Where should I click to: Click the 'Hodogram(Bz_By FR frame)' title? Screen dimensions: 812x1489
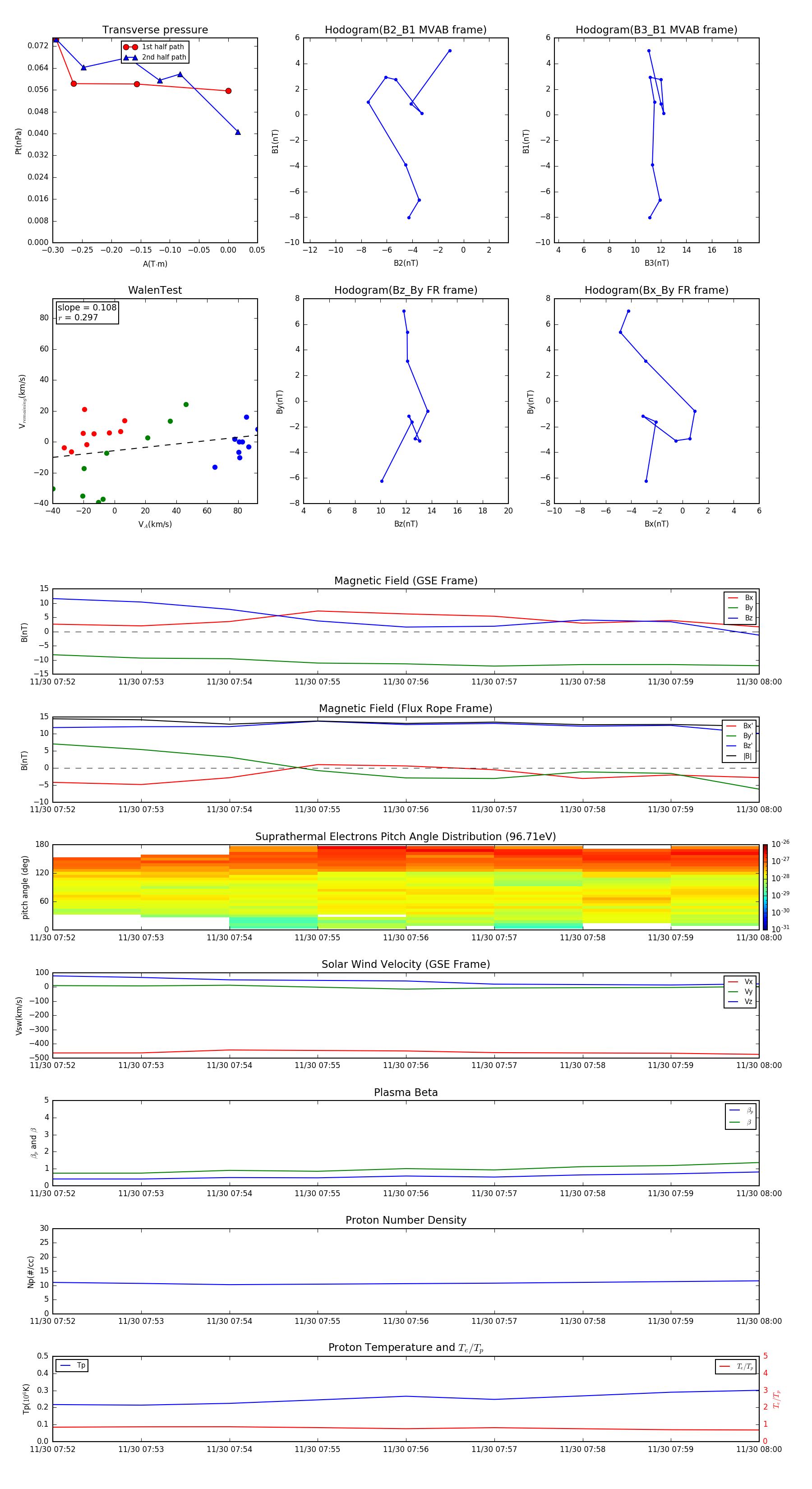pos(406,290)
